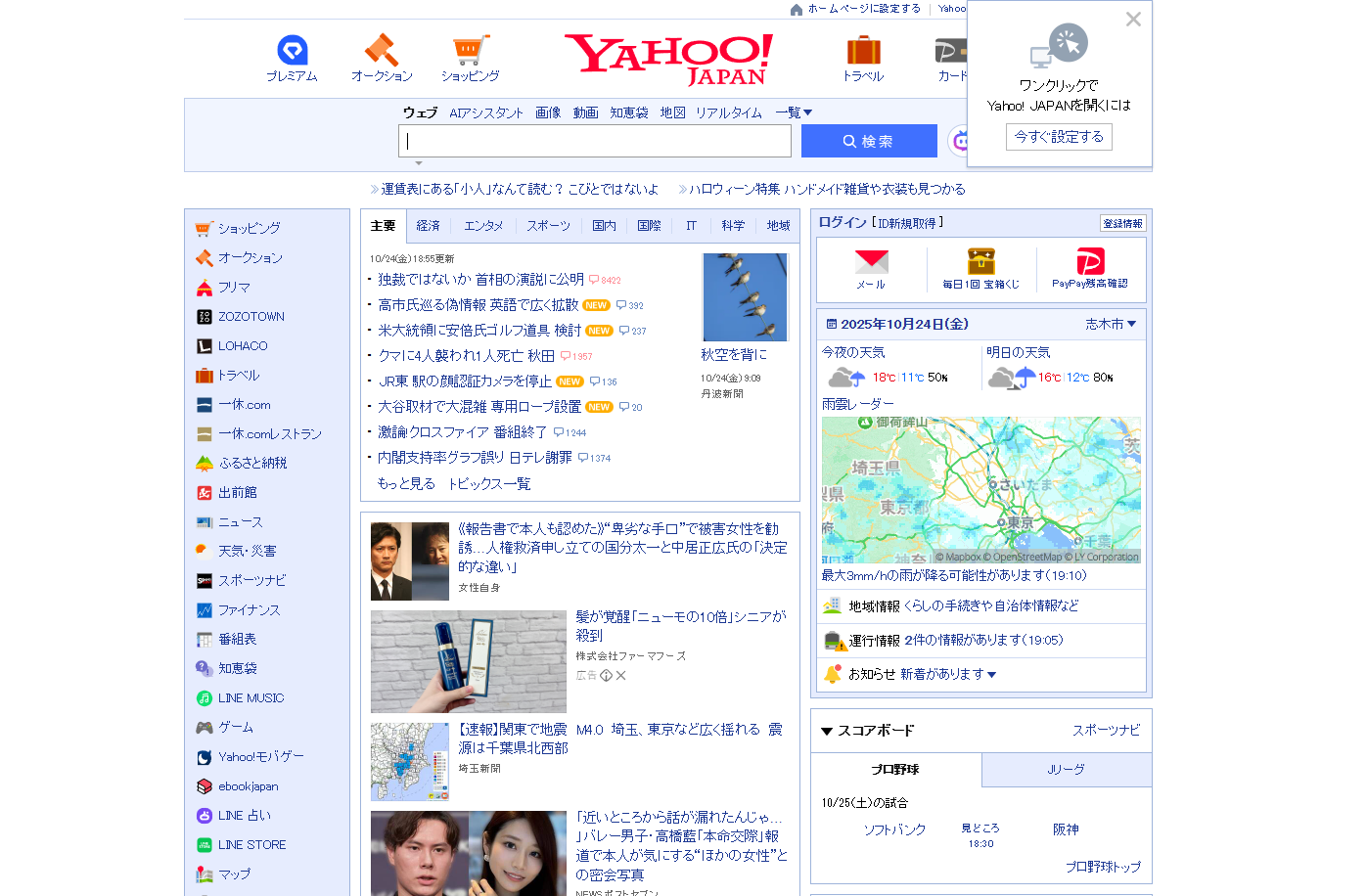Image resolution: width=1367 pixels, height=896 pixels.
Task: Click the 検索 search button
Action: click(x=869, y=141)
